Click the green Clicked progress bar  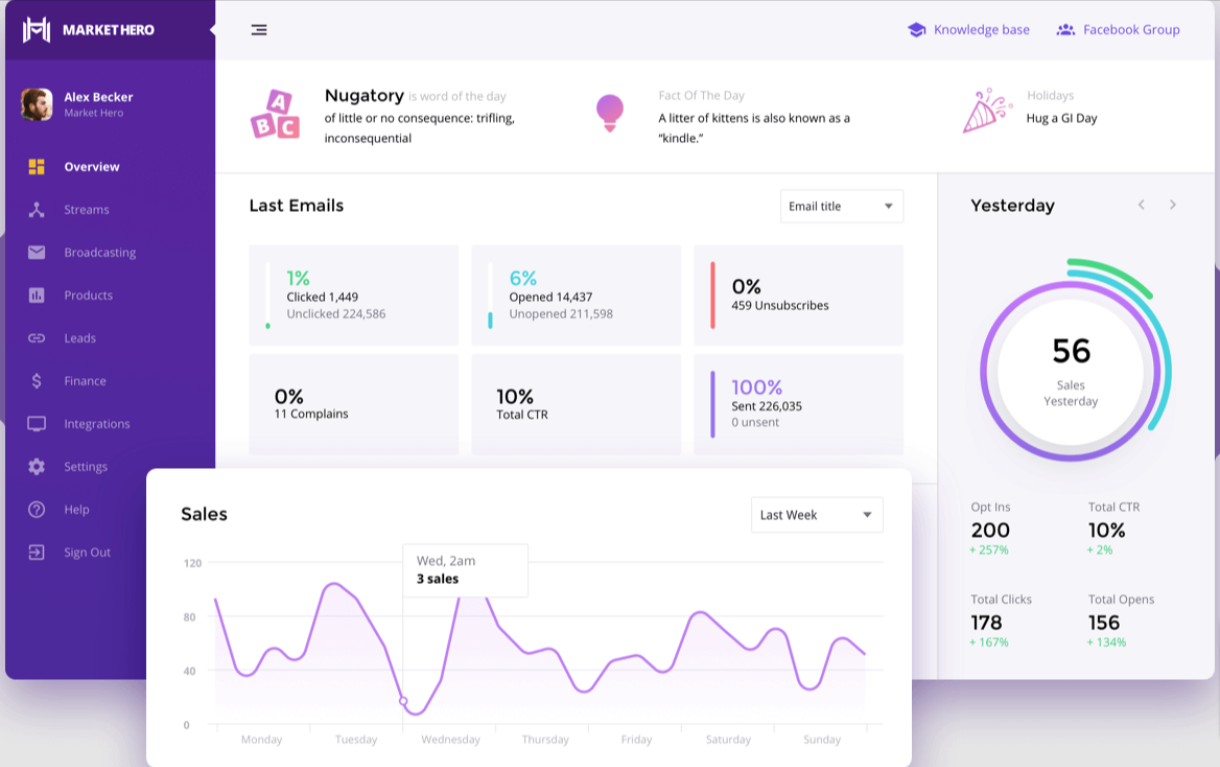(267, 295)
